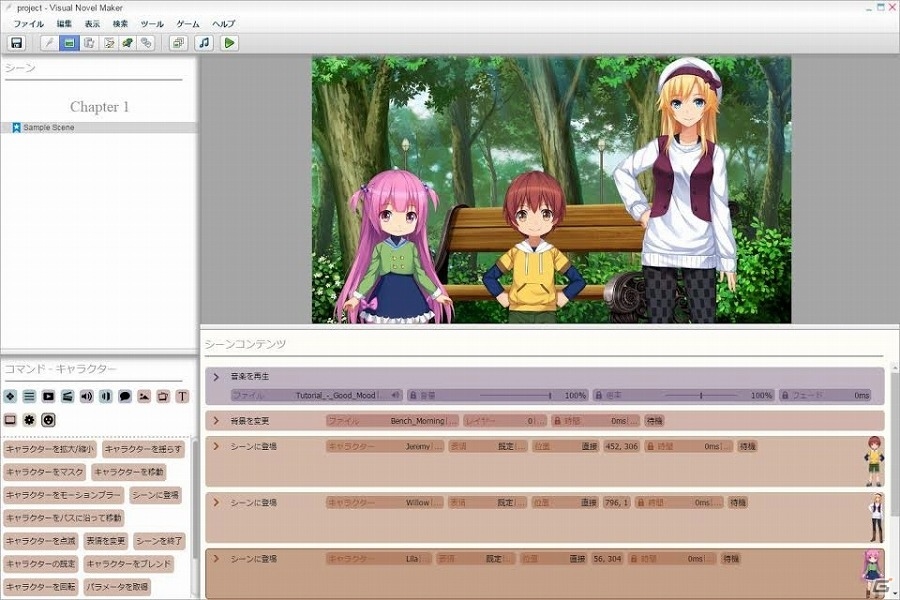Click the キャラクターを拡大/縮小 command button

tap(50, 449)
